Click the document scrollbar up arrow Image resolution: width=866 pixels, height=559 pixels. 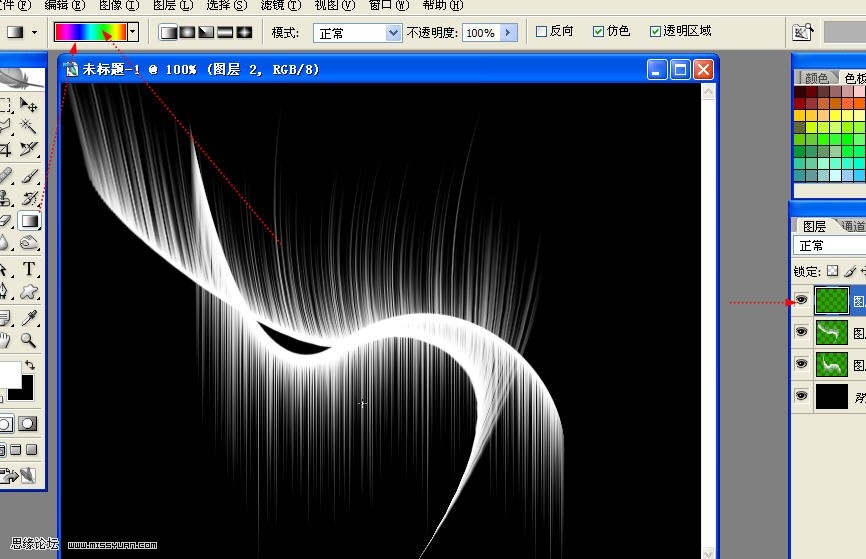coord(708,92)
